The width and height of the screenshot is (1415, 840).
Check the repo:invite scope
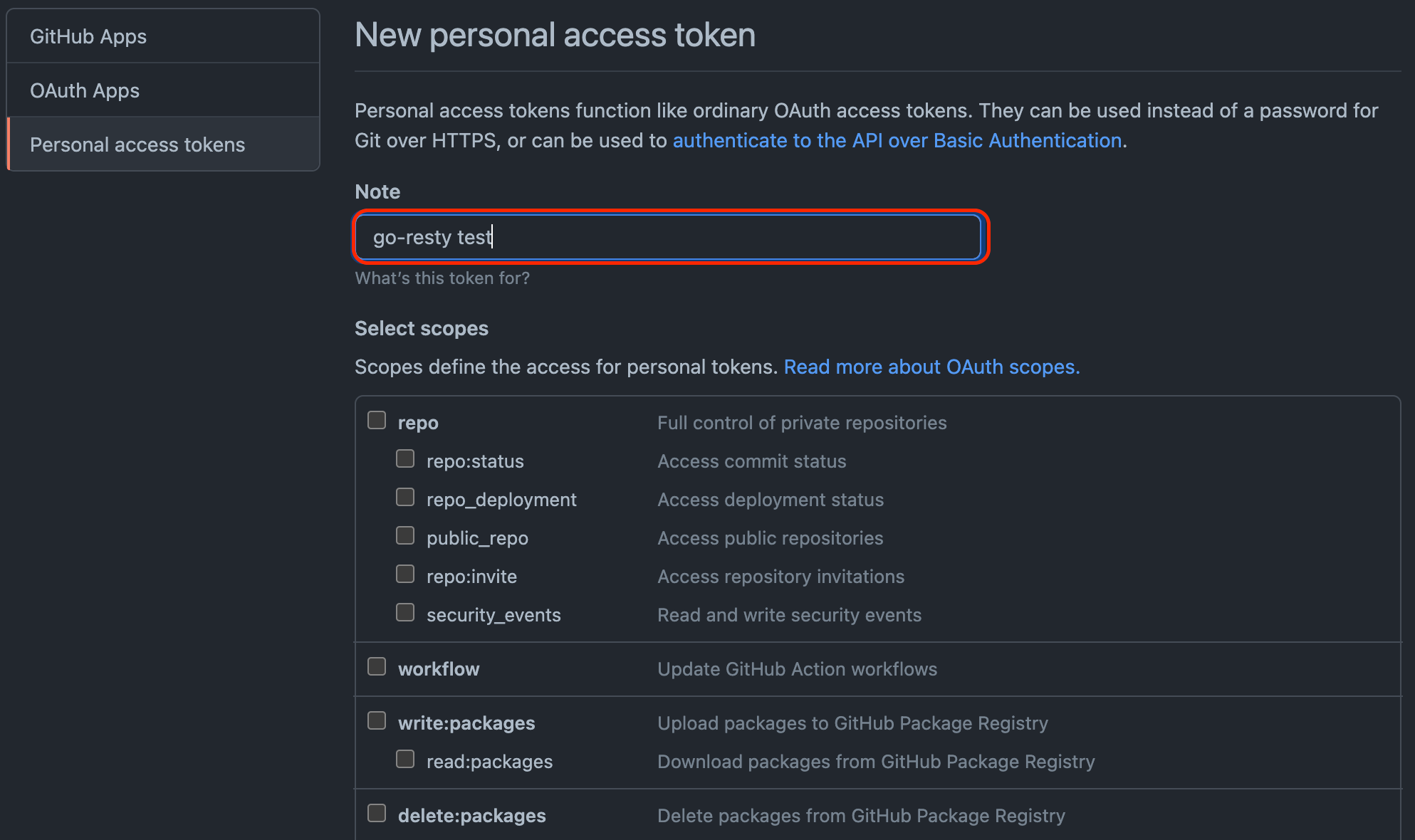click(405, 574)
